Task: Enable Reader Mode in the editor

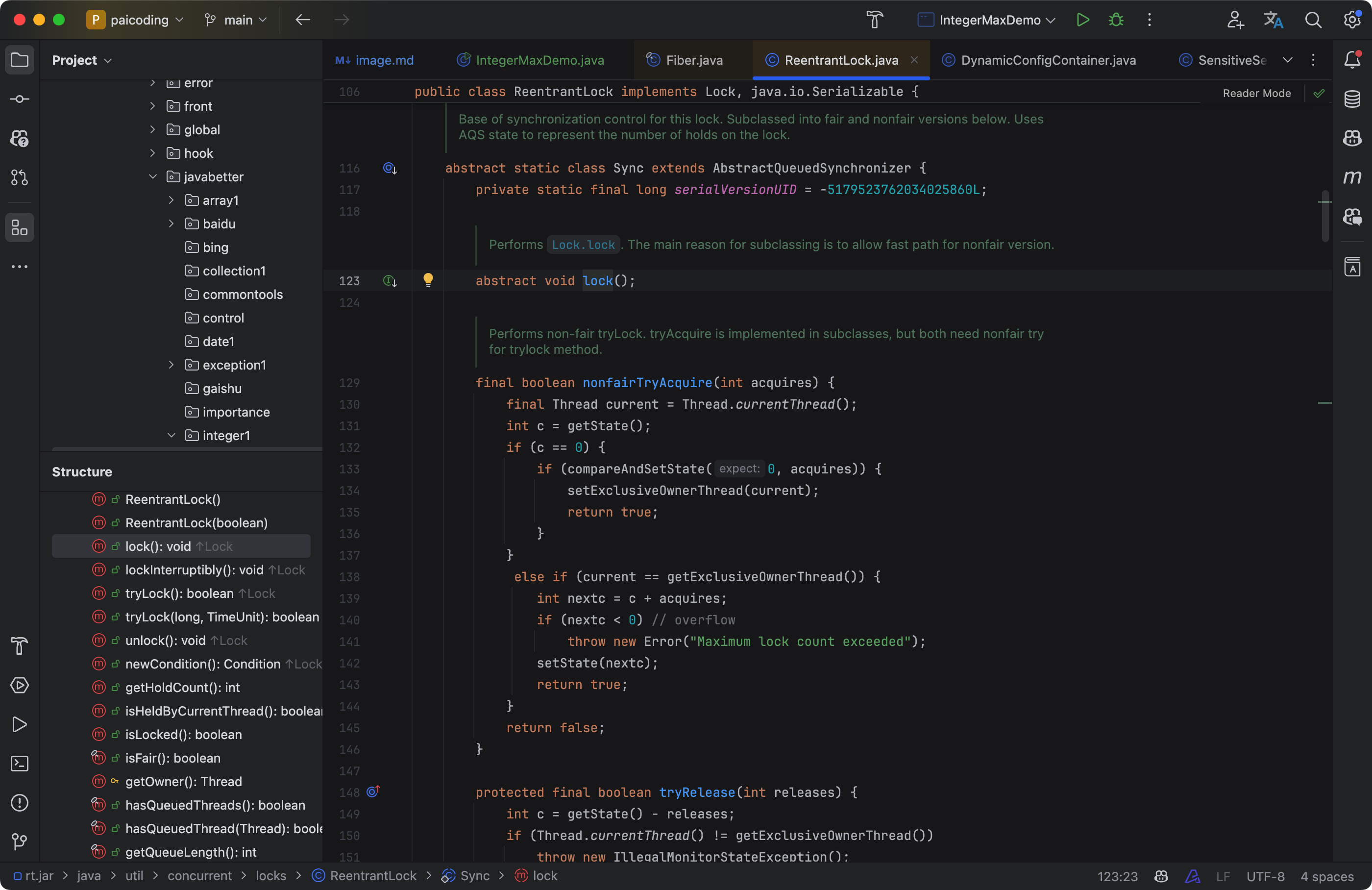Action: (1256, 93)
